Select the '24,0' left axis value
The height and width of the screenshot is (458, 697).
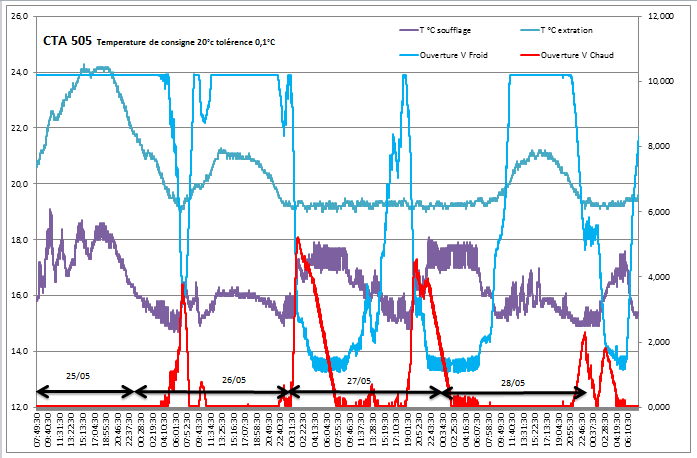(x=19, y=72)
